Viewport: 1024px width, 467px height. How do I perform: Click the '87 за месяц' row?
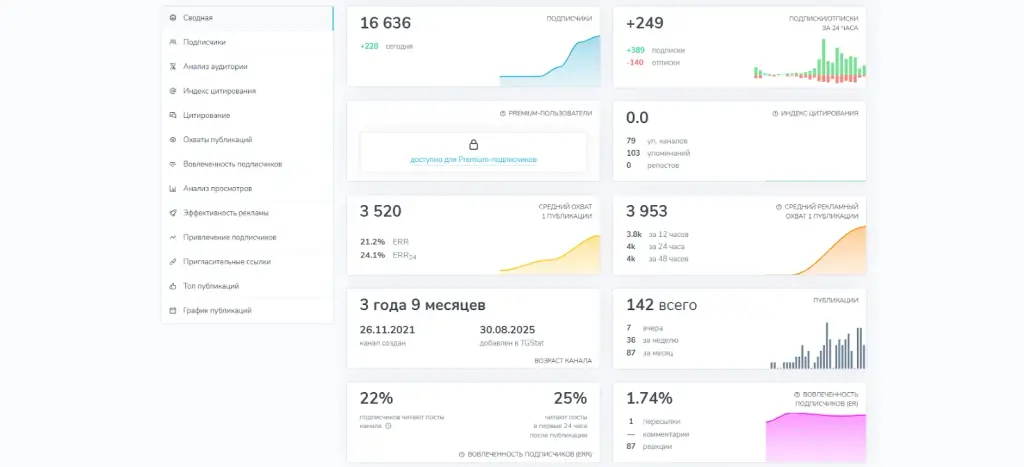pyautogui.click(x=650, y=353)
